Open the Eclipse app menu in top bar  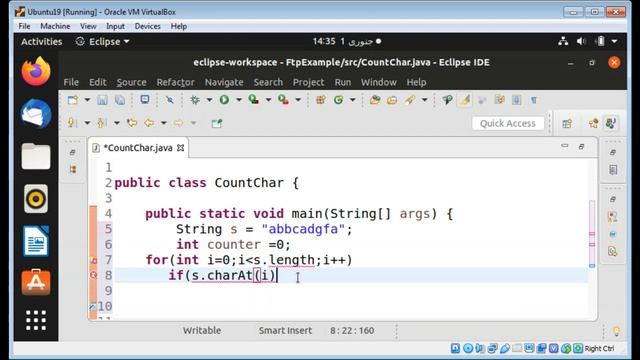click(103, 42)
